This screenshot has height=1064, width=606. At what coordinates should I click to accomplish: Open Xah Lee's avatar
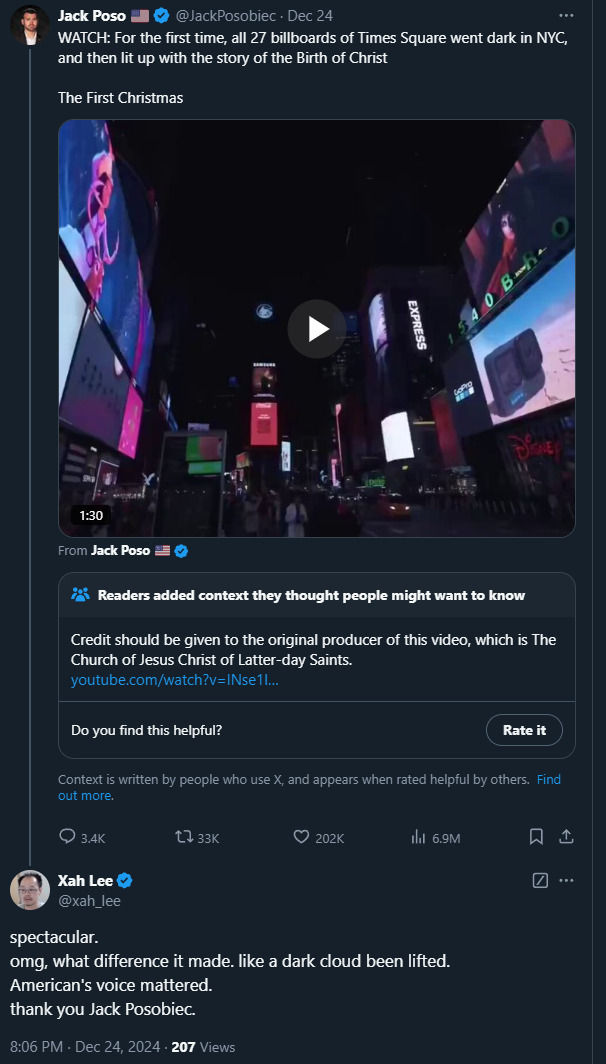29,890
